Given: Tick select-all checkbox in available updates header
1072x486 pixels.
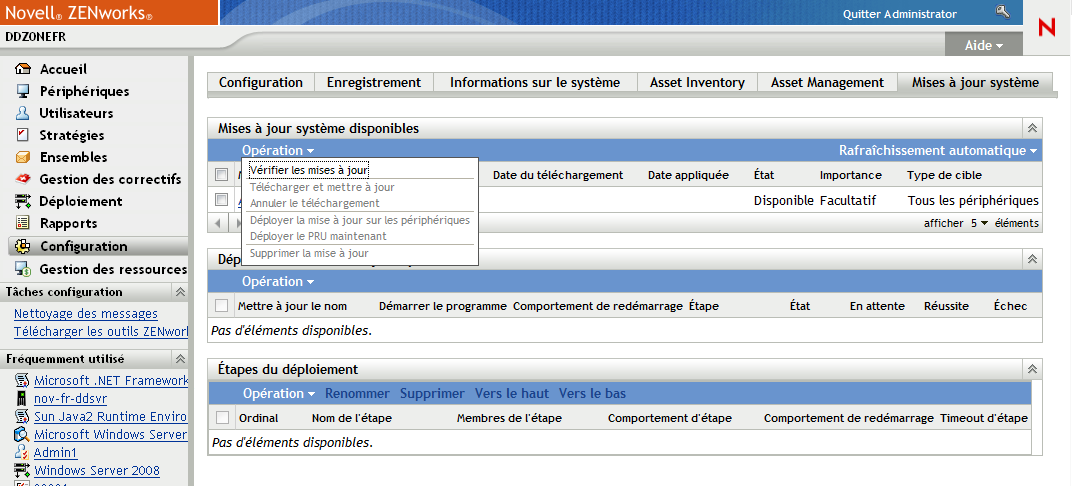Looking at the screenshot, I should tap(221, 174).
